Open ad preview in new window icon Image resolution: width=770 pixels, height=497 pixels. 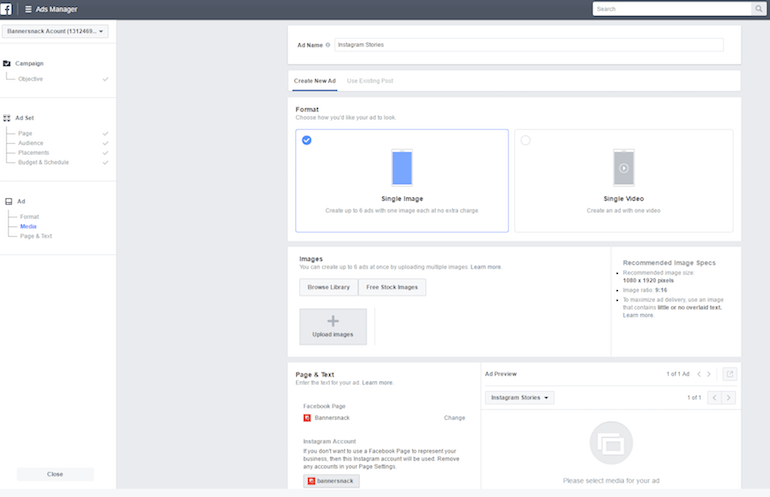pos(730,374)
